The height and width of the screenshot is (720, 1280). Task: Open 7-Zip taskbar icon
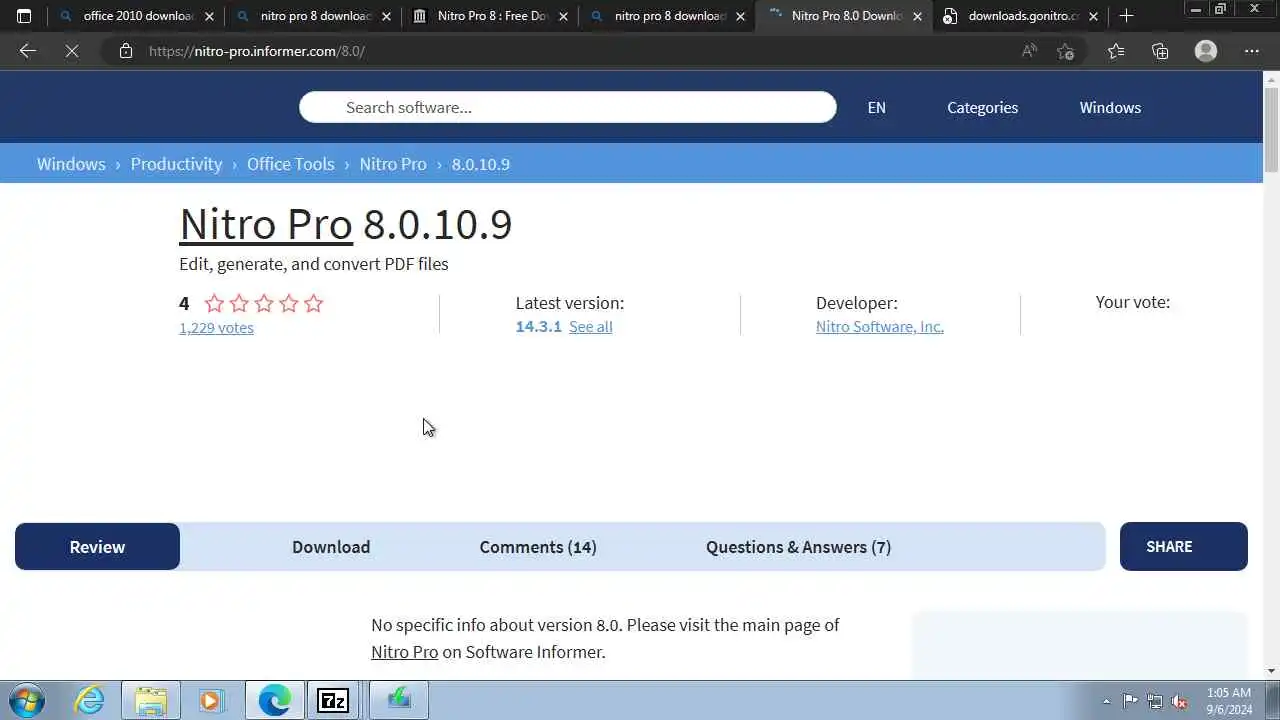[x=333, y=701]
